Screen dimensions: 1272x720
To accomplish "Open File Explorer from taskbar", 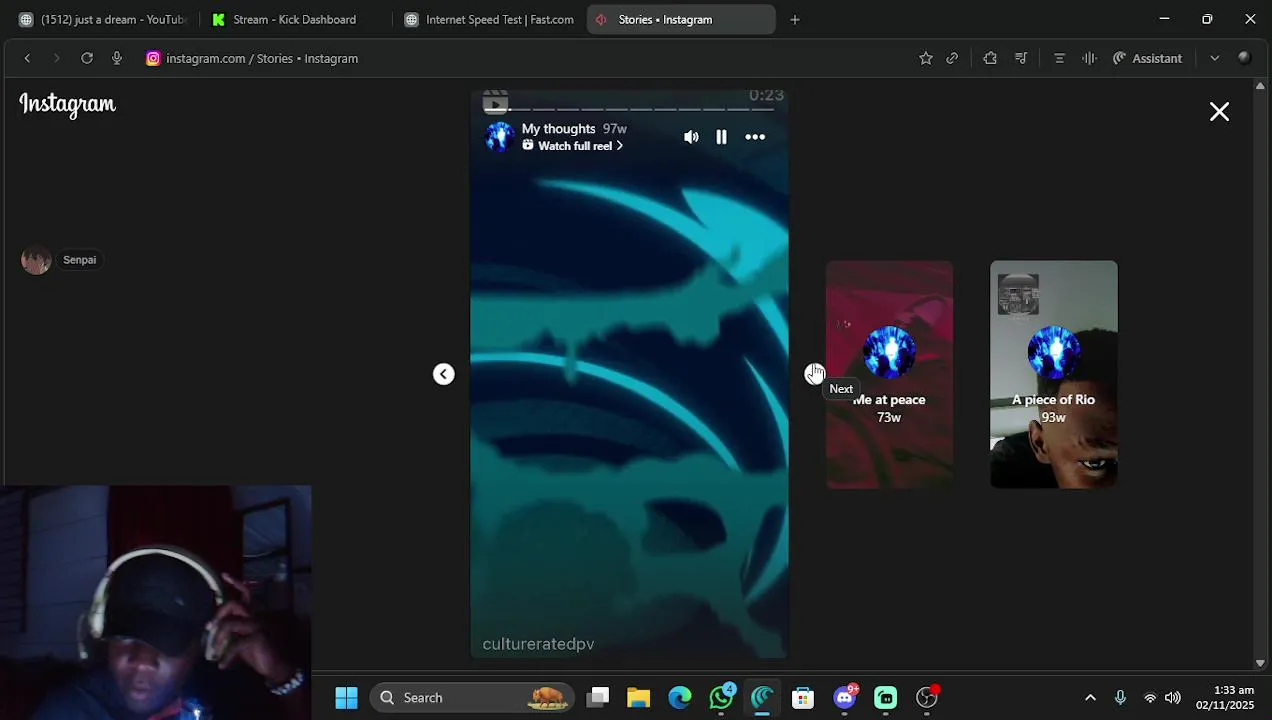I will (x=638, y=698).
